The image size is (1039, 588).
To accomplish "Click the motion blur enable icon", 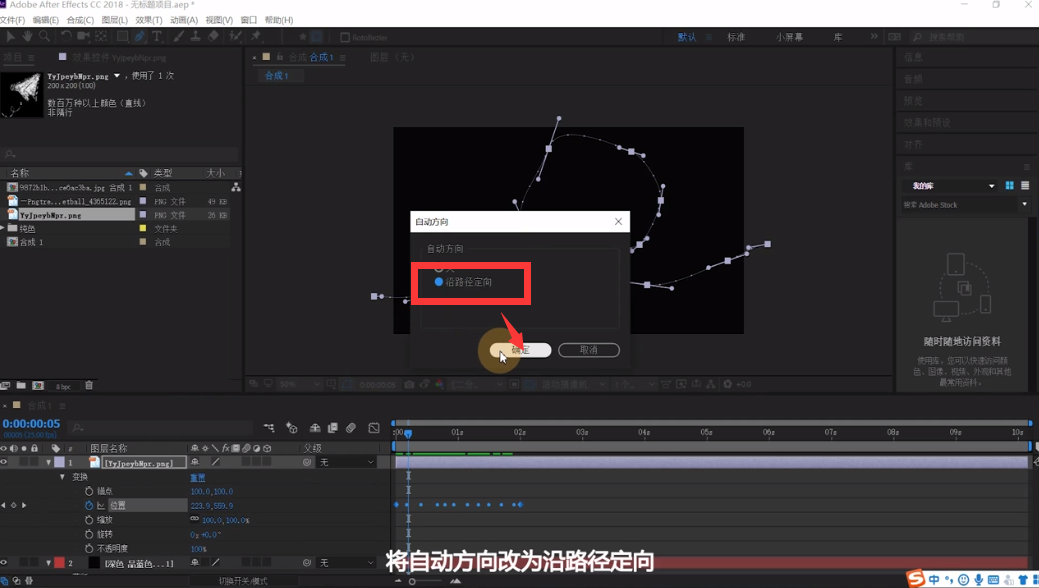I will (351, 428).
